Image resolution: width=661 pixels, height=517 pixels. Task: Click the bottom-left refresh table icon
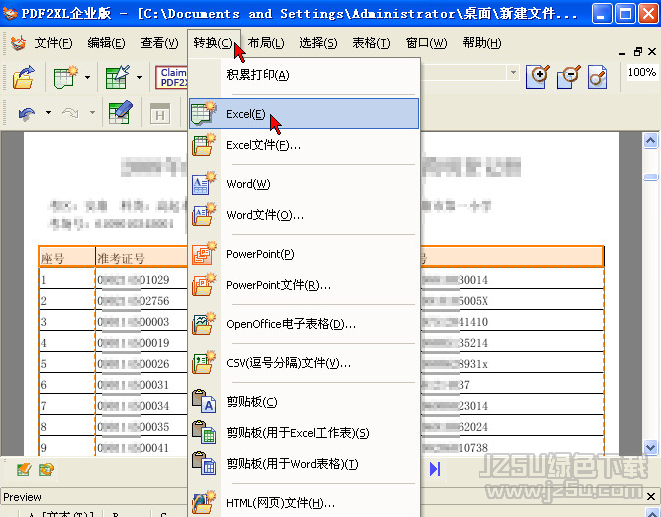[46, 469]
